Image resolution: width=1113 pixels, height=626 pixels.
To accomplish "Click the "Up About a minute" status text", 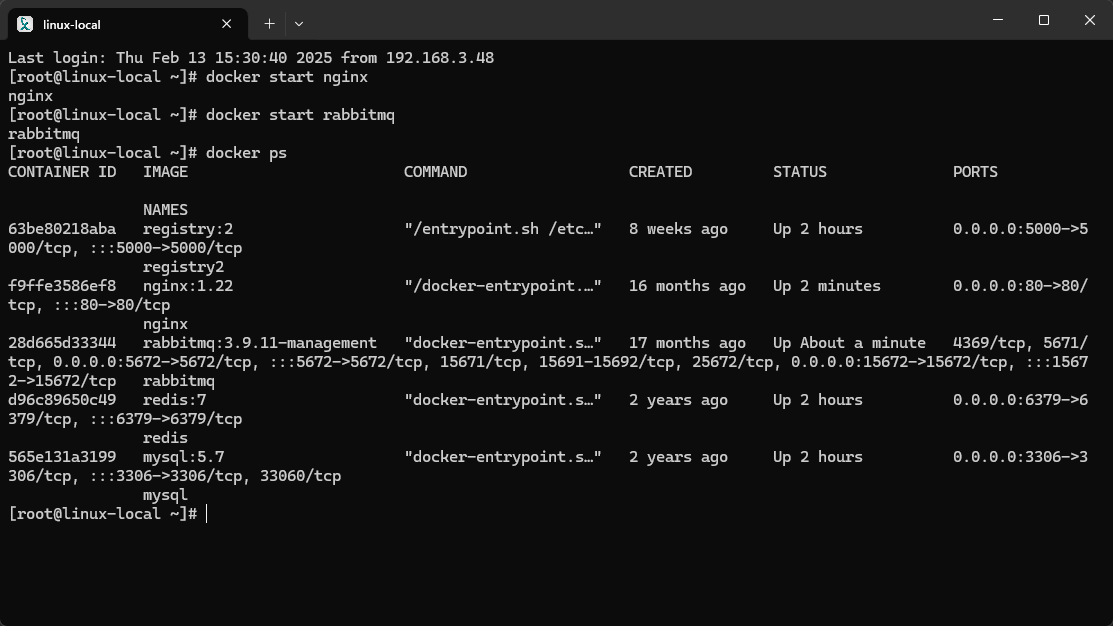I will (849, 343).
